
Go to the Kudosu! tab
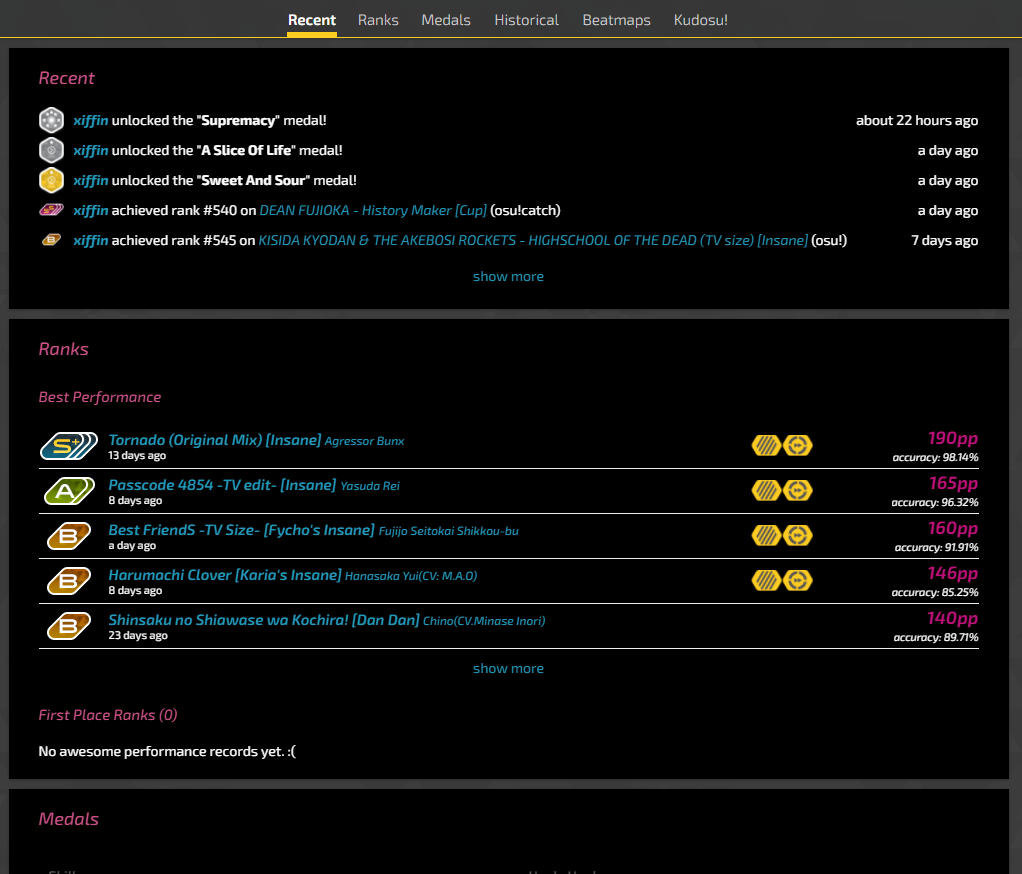click(x=701, y=20)
